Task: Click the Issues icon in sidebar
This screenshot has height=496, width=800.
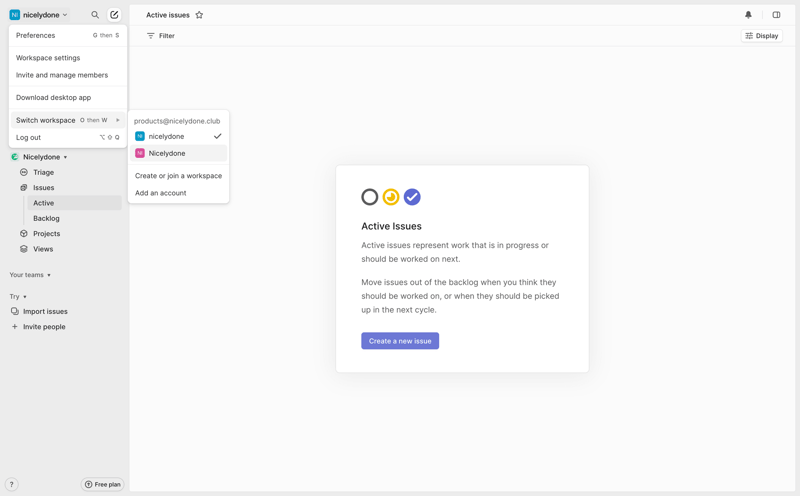Action: pyautogui.click(x=23, y=188)
